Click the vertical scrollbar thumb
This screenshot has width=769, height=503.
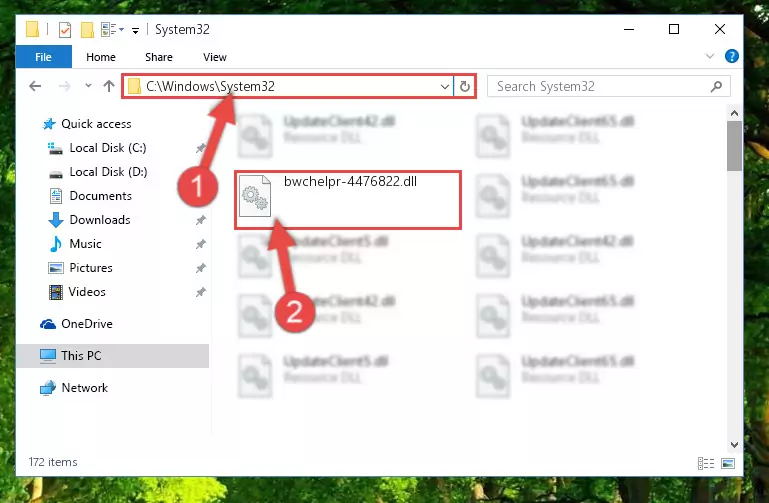[x=734, y=146]
